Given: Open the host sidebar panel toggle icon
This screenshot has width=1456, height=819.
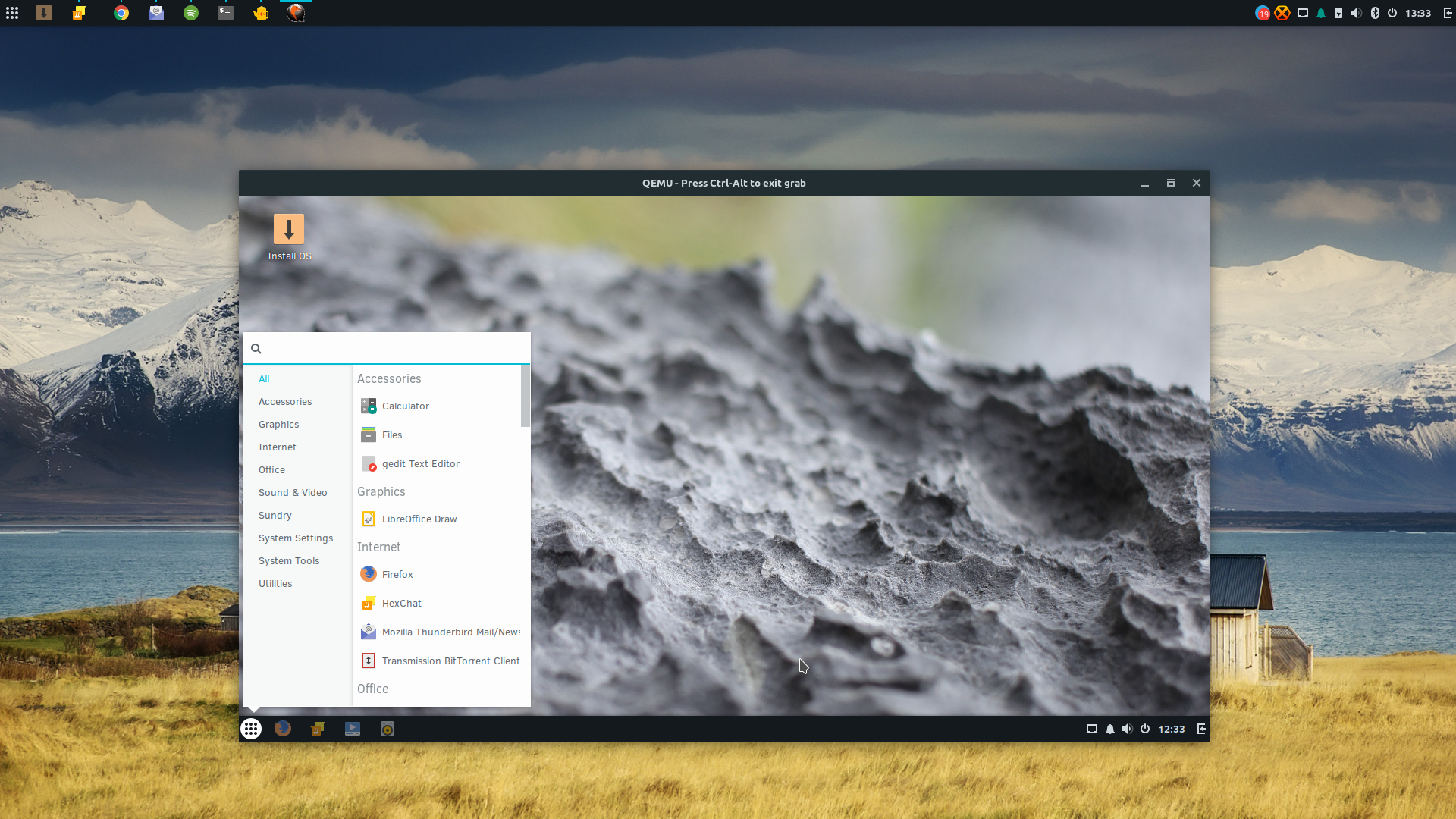Looking at the screenshot, I should 1448,13.
